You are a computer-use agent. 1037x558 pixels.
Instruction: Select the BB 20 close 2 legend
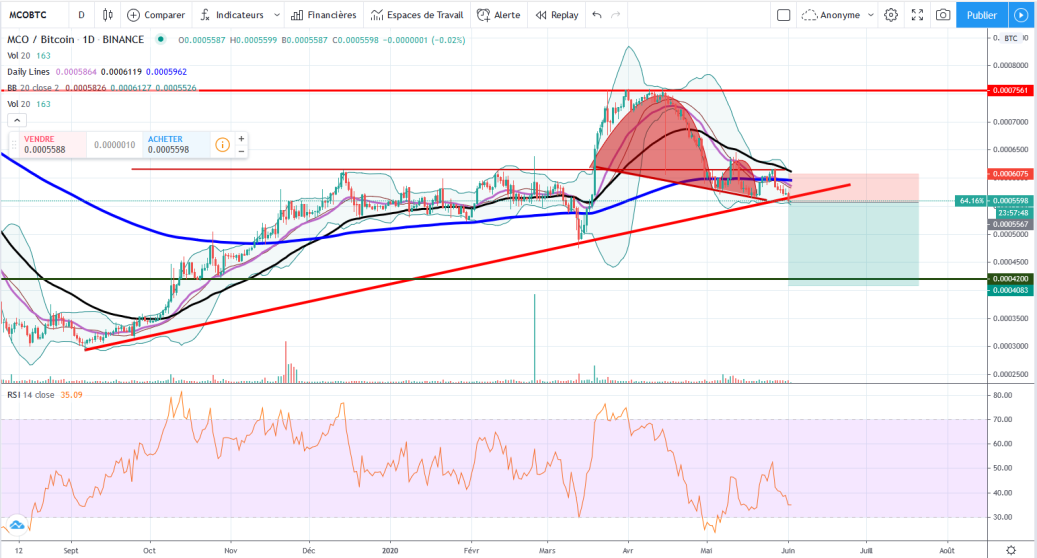click(x=33, y=88)
